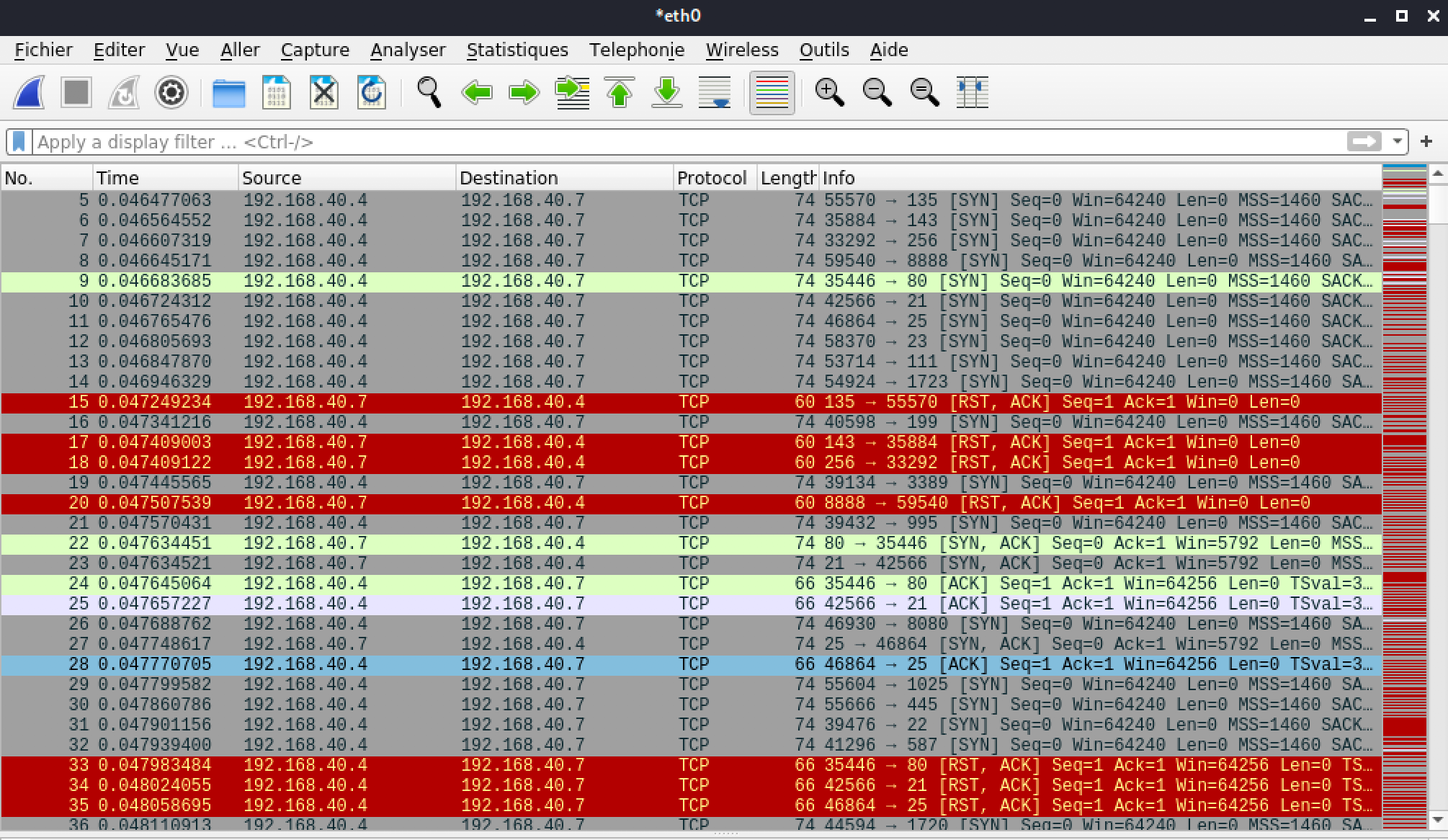Screen dimensions: 1448x840
Task: Toggle packet list colorization
Action: [772, 93]
